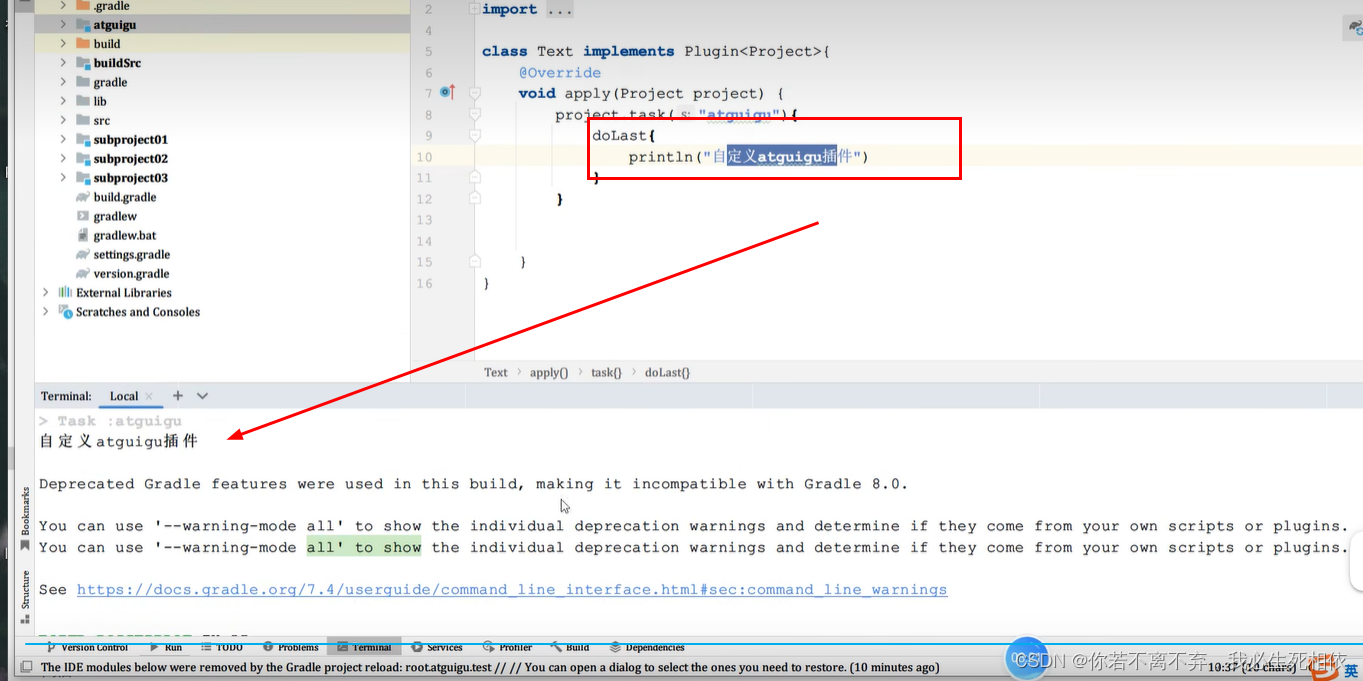
Task: Expand the lib folder chevron
Action: pyautogui.click(x=63, y=101)
